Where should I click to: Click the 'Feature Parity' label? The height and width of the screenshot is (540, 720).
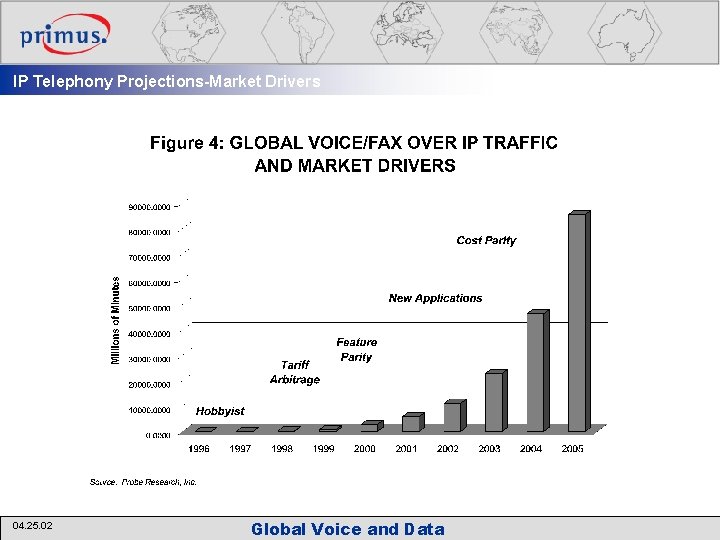coord(356,349)
